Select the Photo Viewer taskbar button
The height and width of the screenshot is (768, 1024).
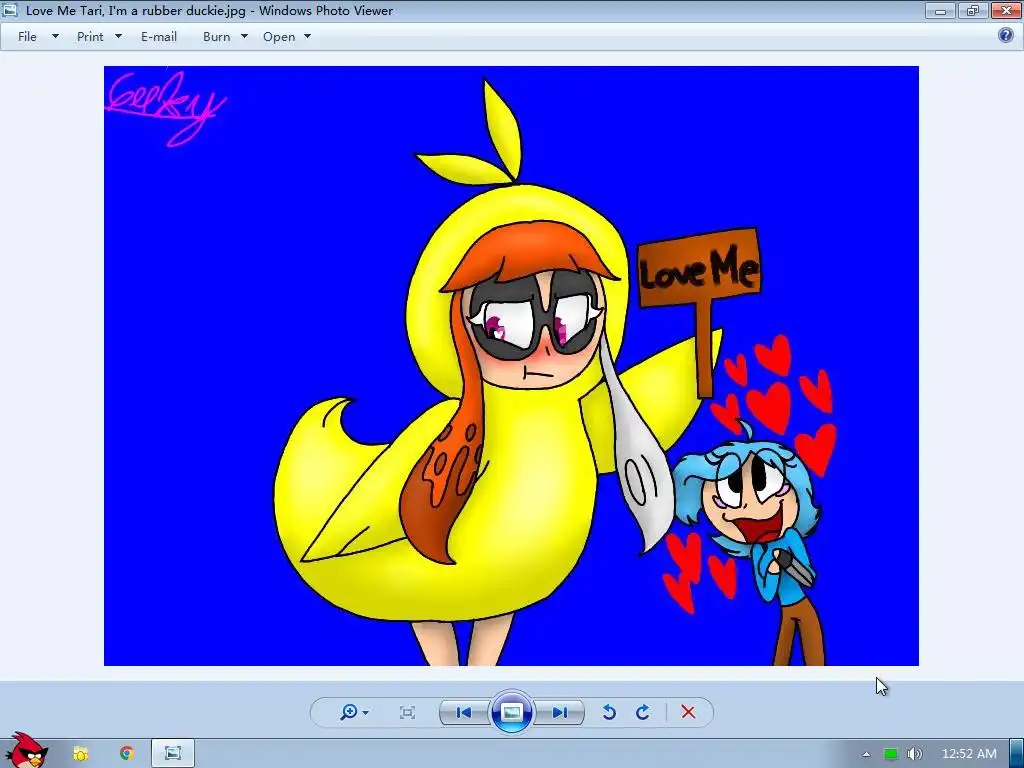click(x=173, y=754)
